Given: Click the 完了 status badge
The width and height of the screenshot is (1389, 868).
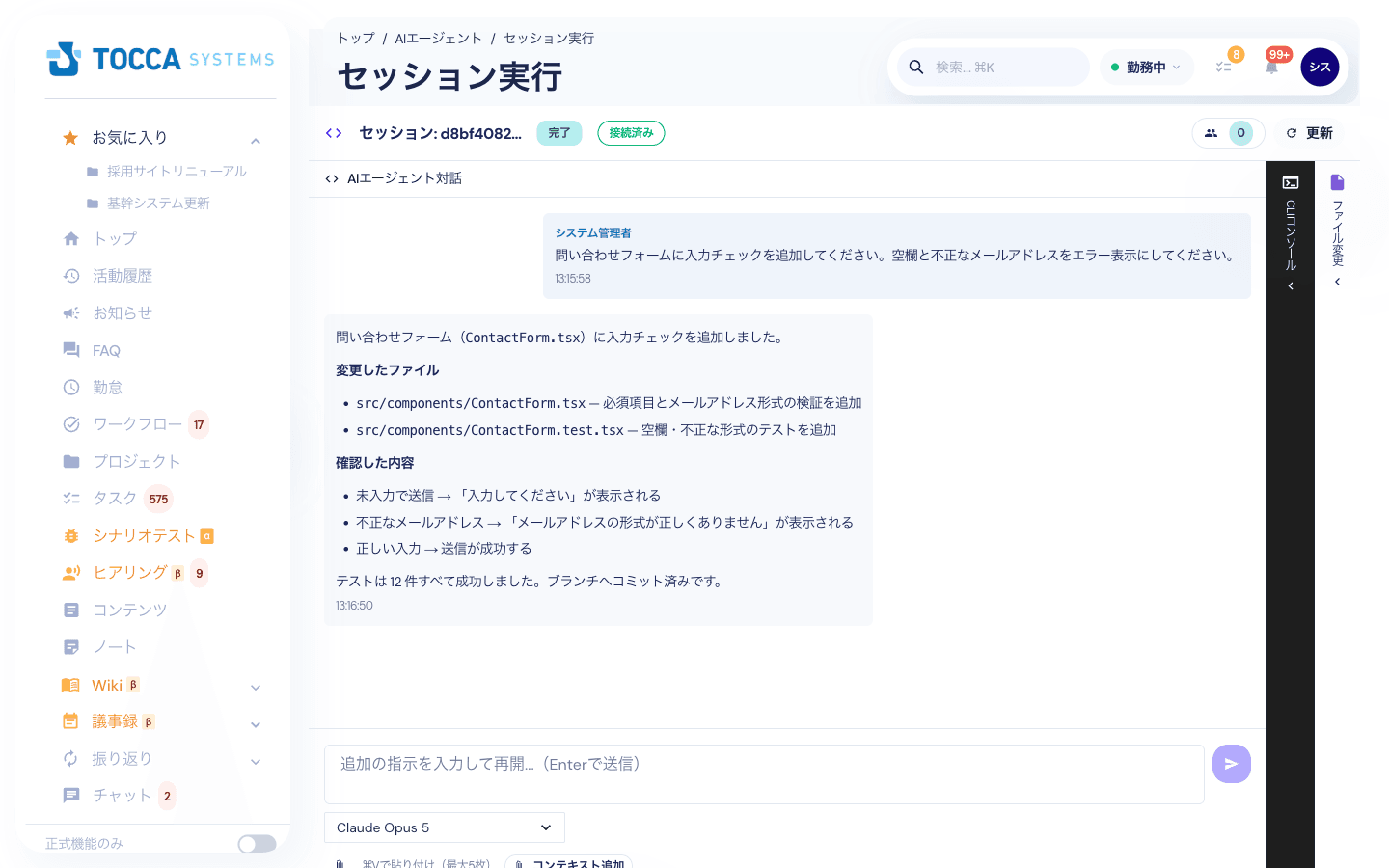Looking at the screenshot, I should tap(558, 133).
